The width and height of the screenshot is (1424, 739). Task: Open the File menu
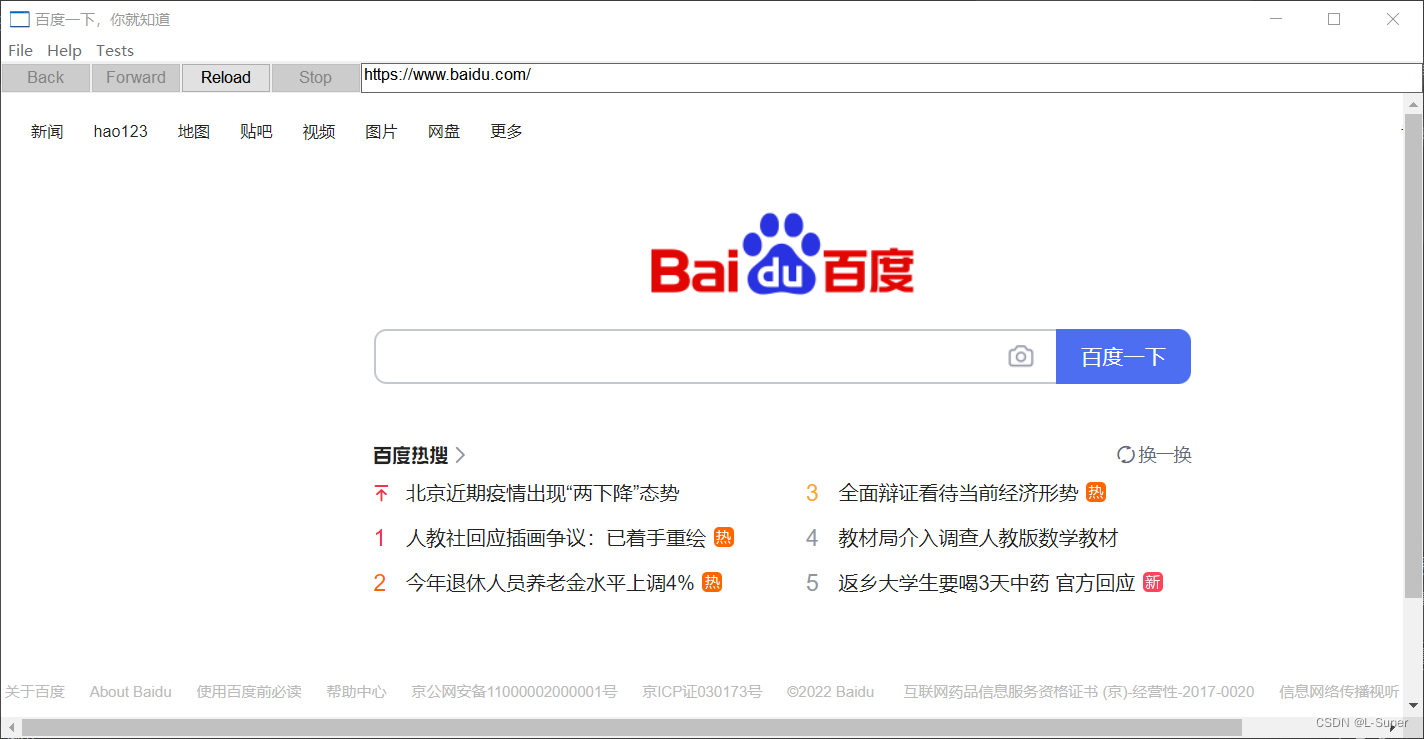click(20, 50)
